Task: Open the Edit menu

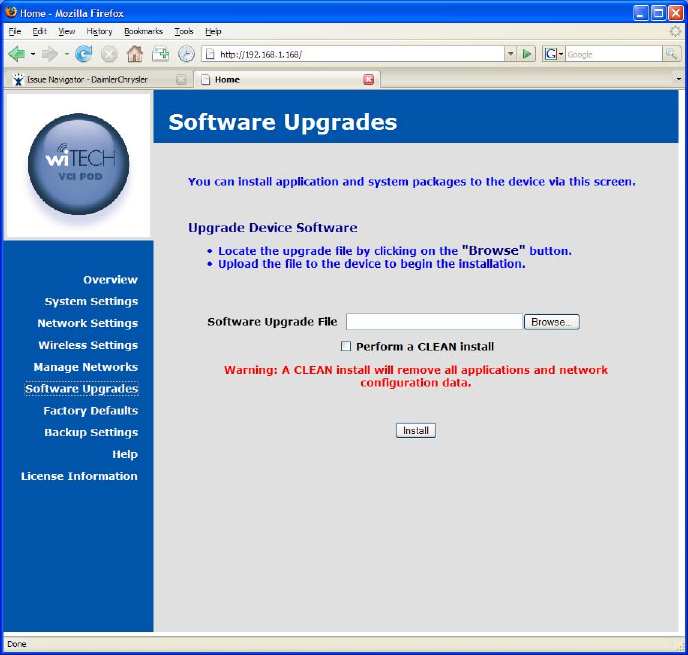Action: pos(39,31)
